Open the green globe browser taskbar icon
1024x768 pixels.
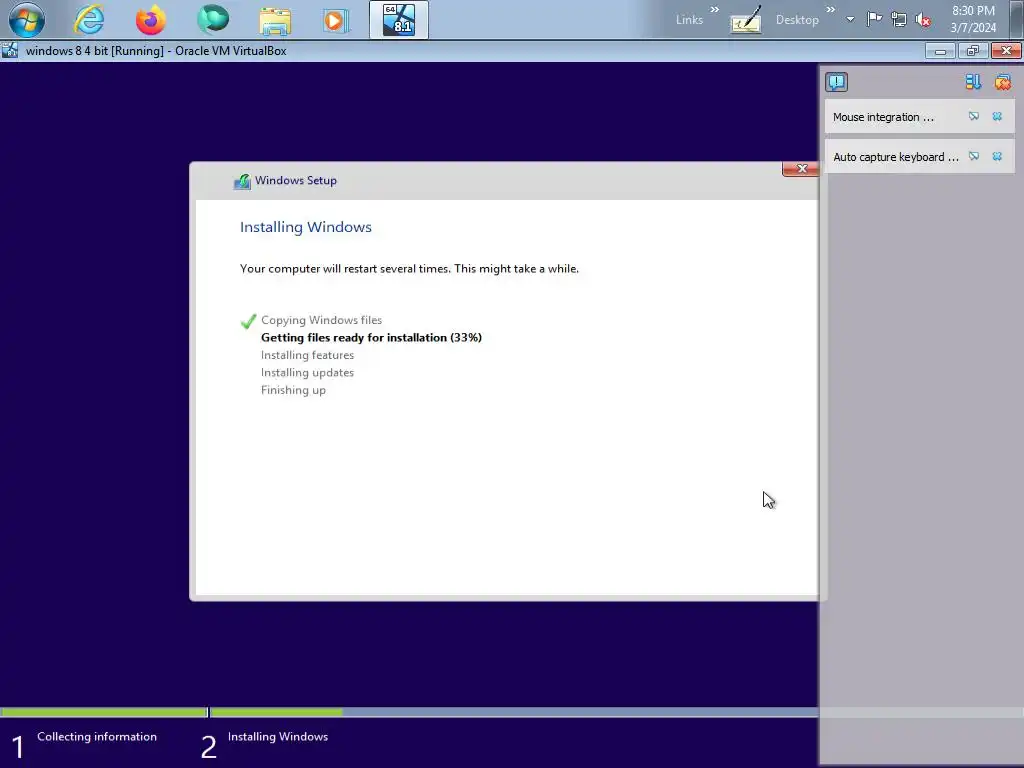click(213, 19)
